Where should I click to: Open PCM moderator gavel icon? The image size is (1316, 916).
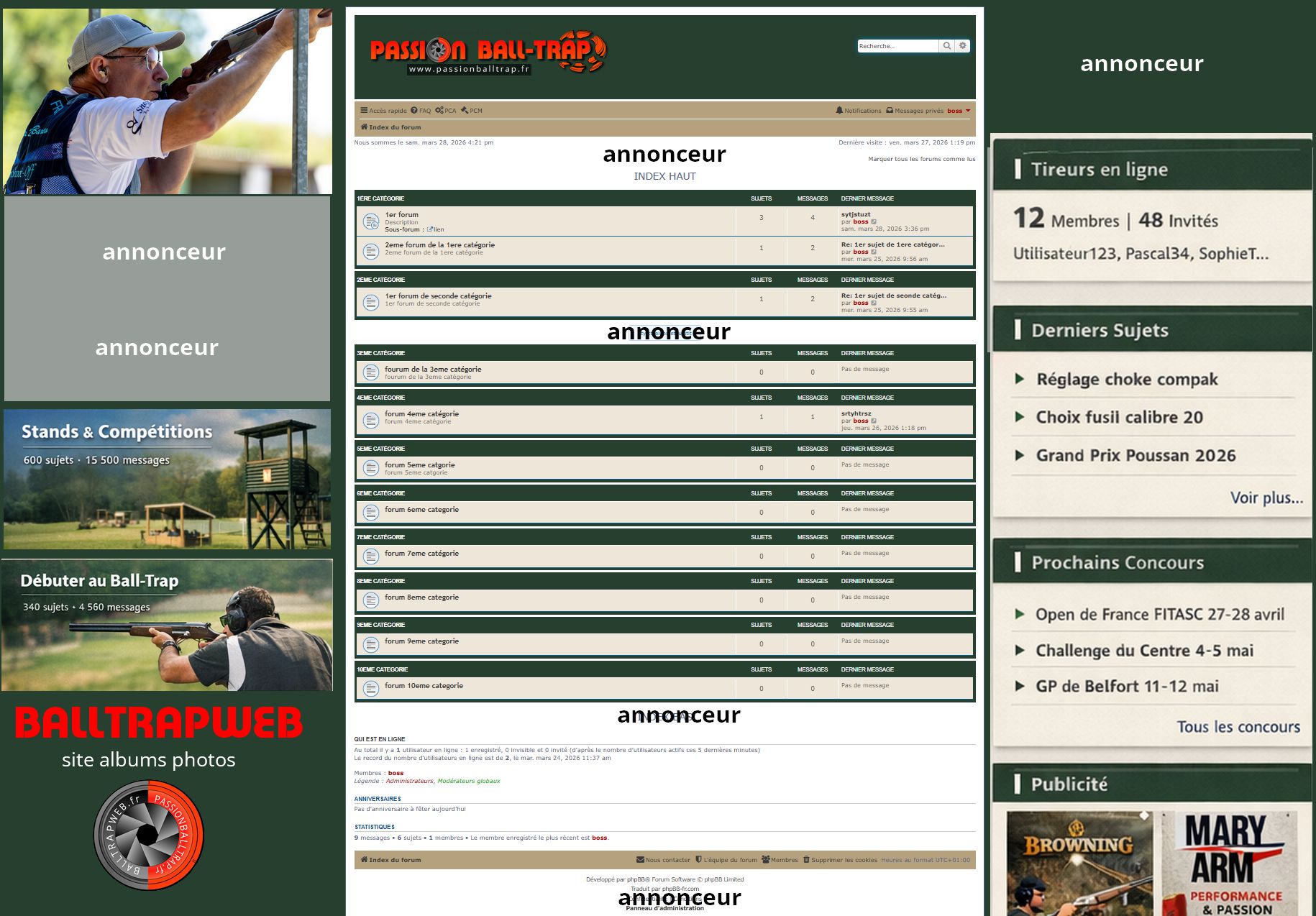[x=465, y=111]
